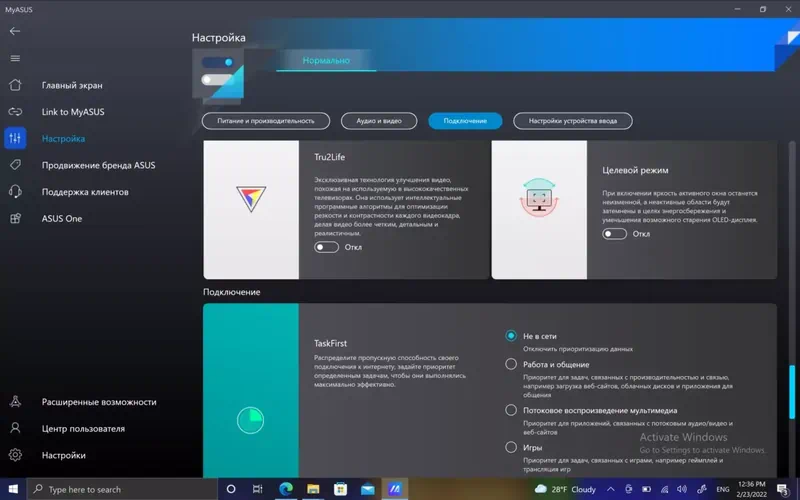Open Центр пользователя profile icon
The width and height of the screenshot is (800, 500).
(15, 428)
